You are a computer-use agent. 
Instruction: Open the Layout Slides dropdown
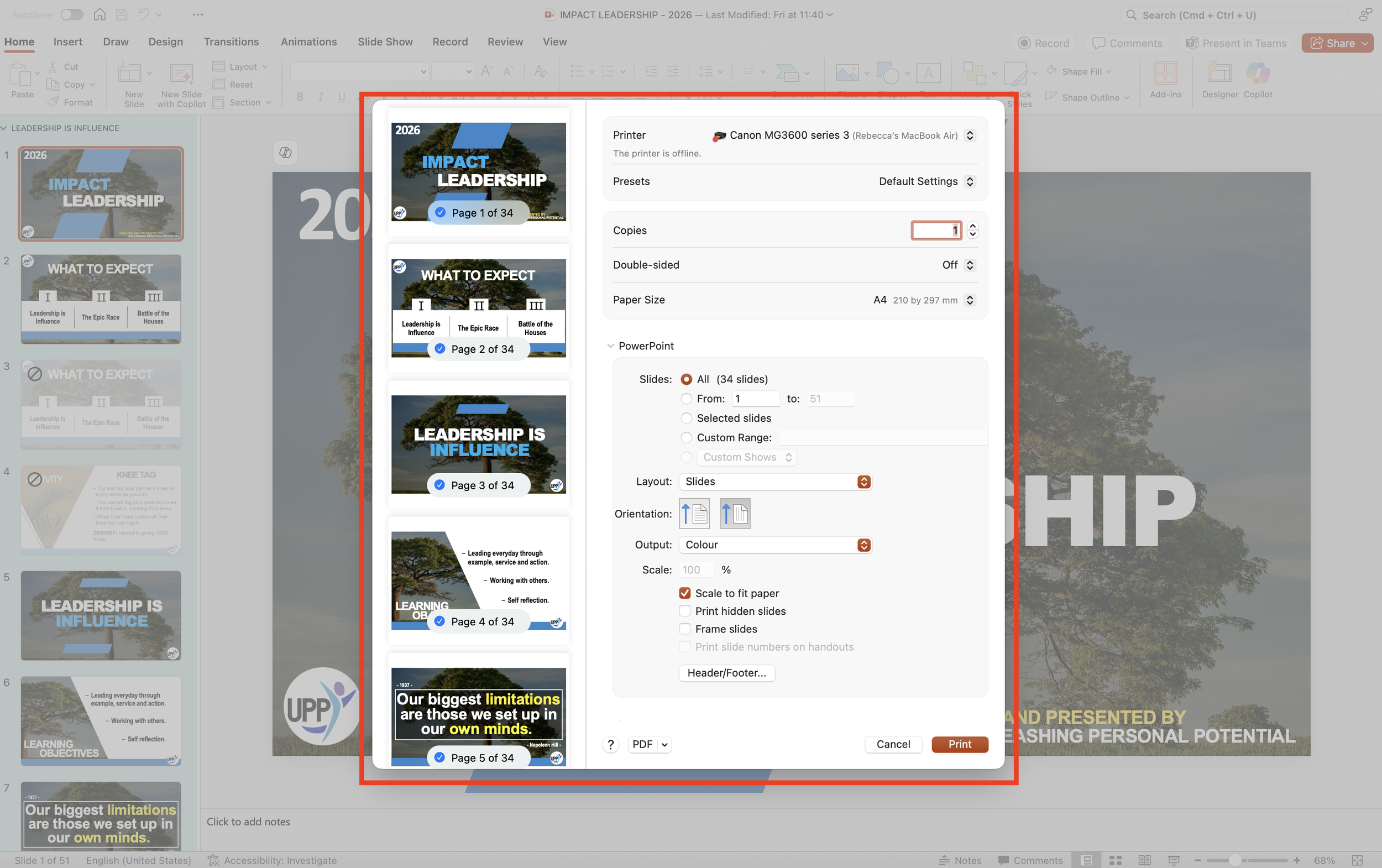coord(775,482)
